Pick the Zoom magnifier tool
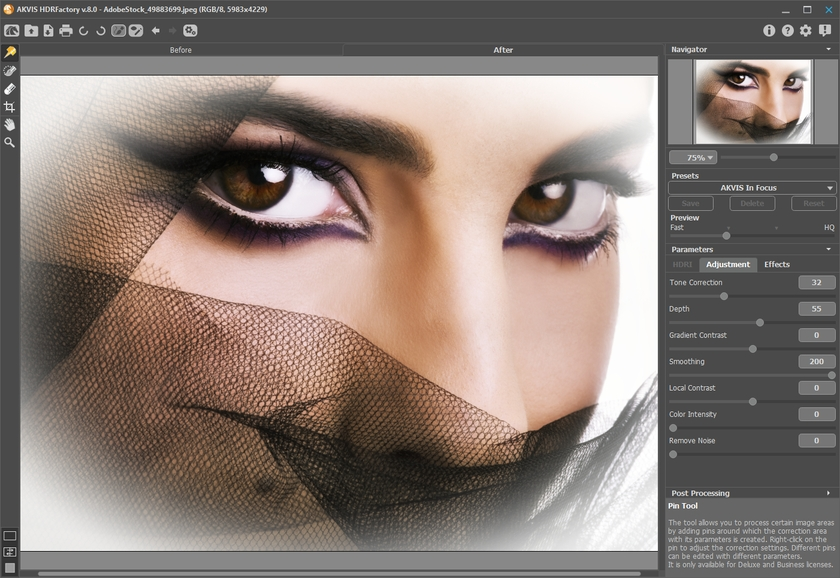Image resolution: width=840 pixels, height=578 pixels. tap(10, 143)
